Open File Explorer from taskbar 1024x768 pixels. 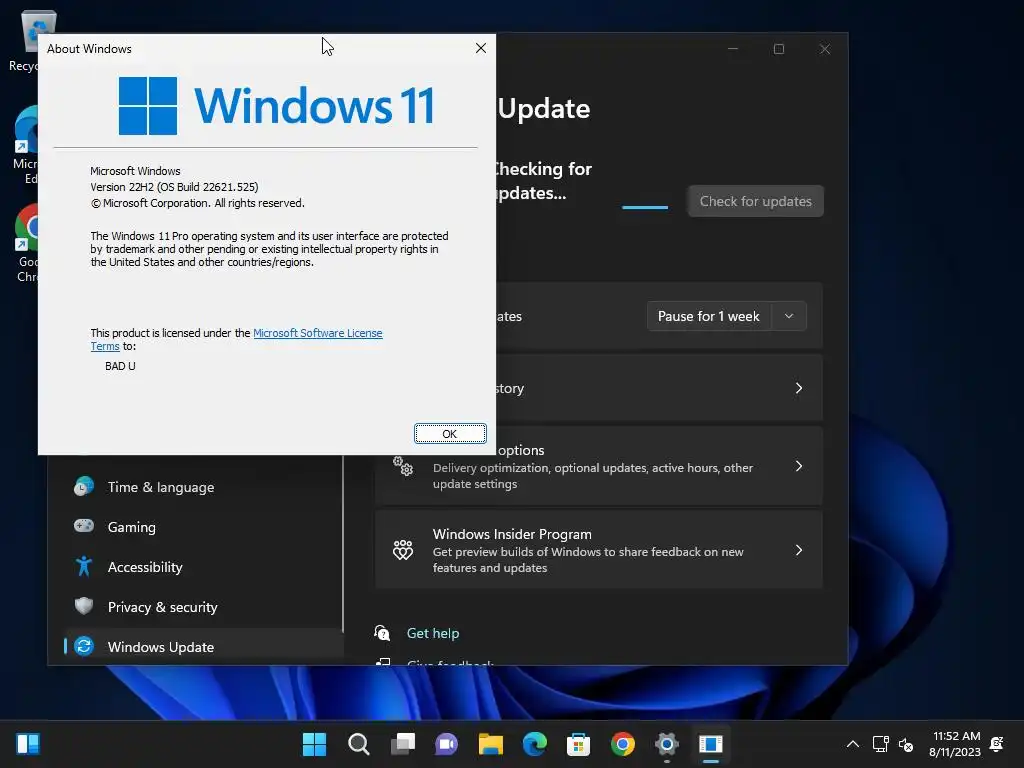coord(490,744)
